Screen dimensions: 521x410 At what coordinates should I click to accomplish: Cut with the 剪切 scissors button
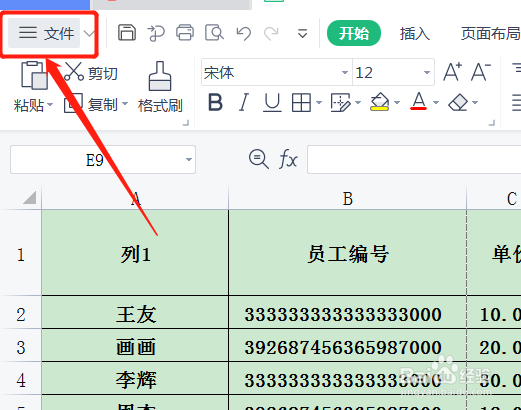pyautogui.click(x=91, y=72)
